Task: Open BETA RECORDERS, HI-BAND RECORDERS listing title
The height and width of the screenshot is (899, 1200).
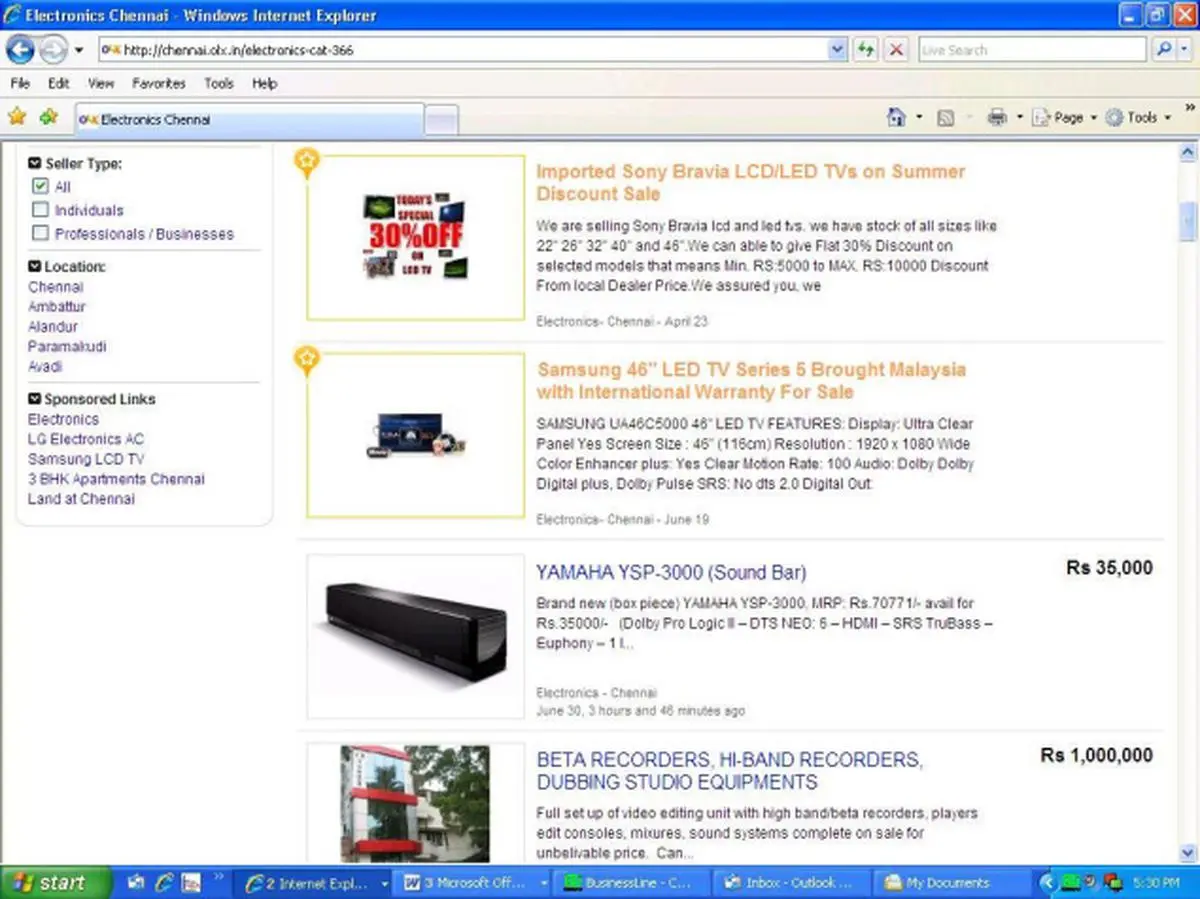Action: (729, 771)
